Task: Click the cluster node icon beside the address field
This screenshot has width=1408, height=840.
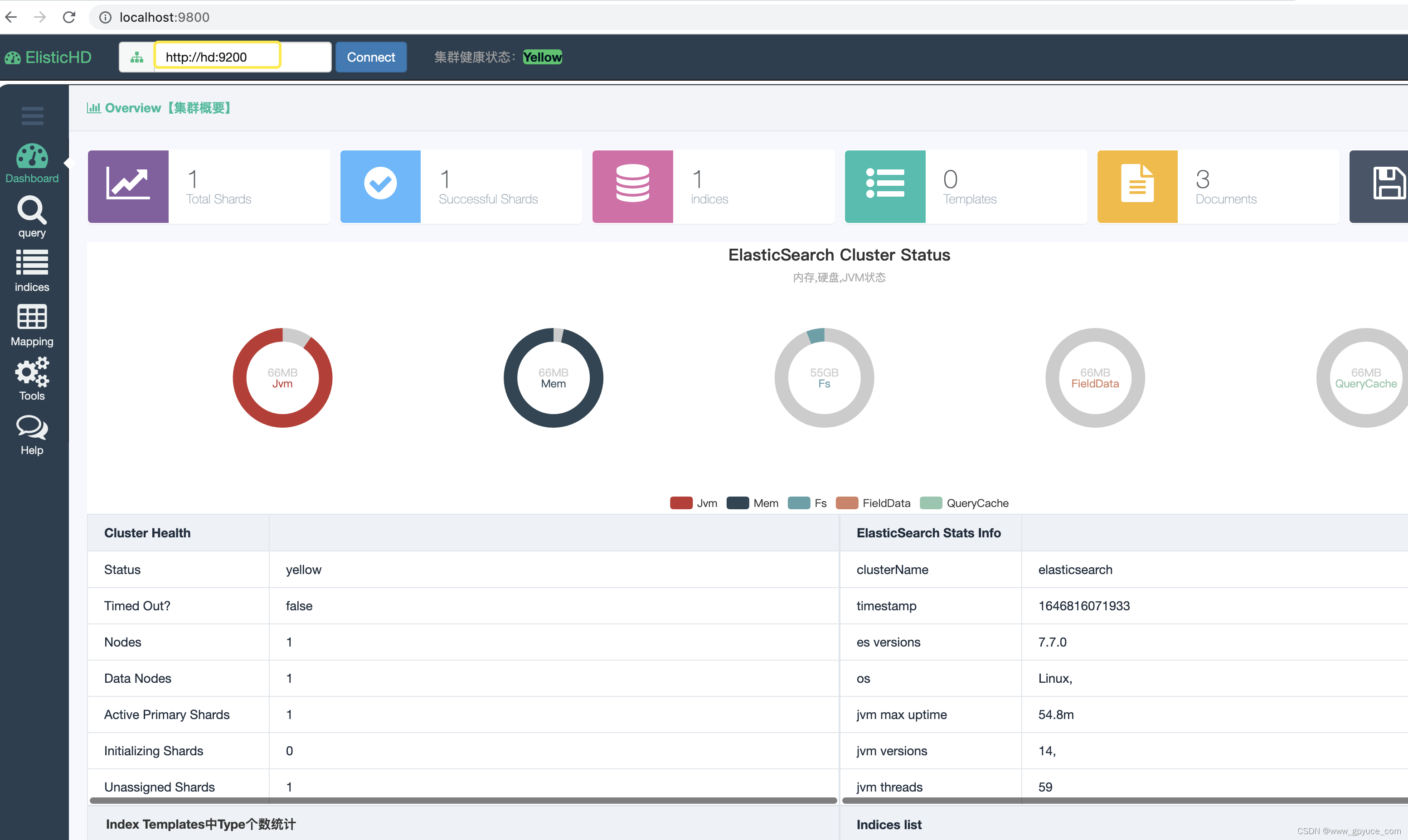Action: 136,57
